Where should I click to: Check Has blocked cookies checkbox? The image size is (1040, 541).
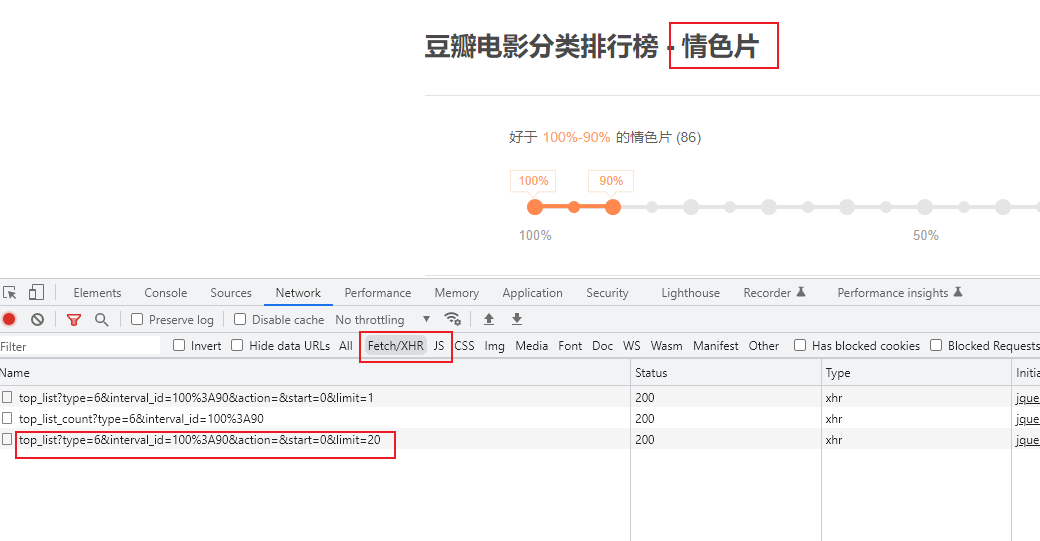800,345
